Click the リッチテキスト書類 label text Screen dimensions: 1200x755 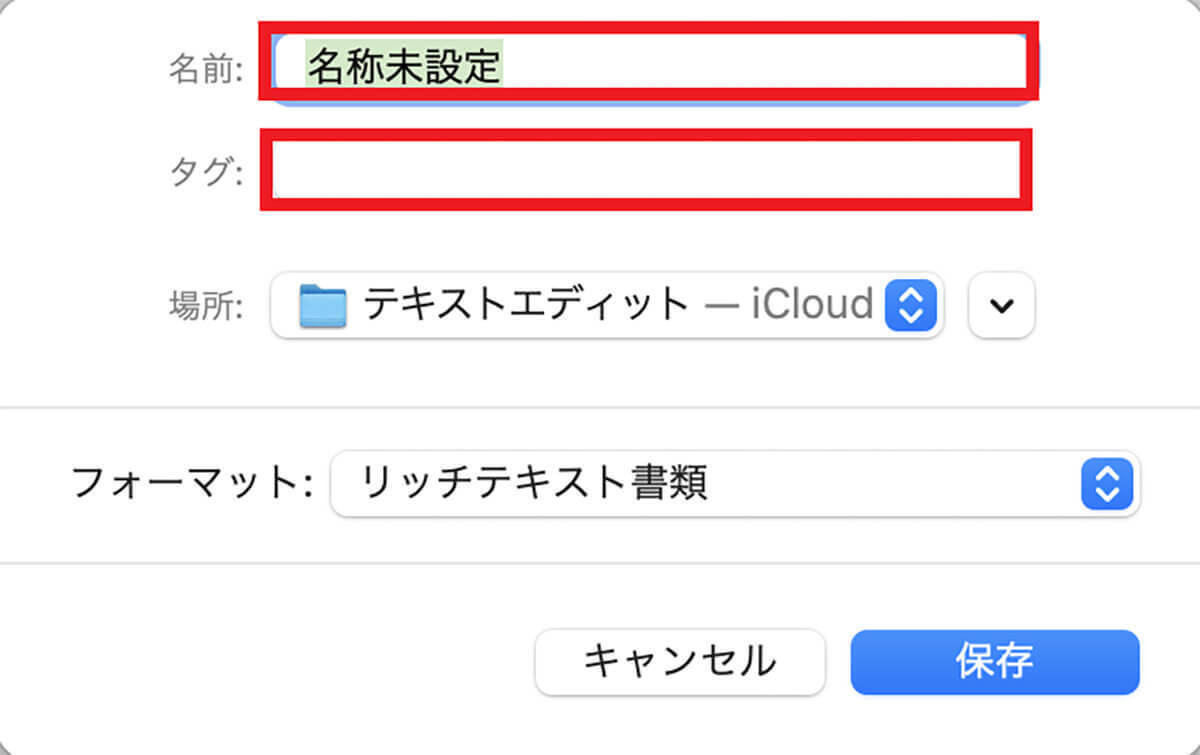(x=535, y=485)
